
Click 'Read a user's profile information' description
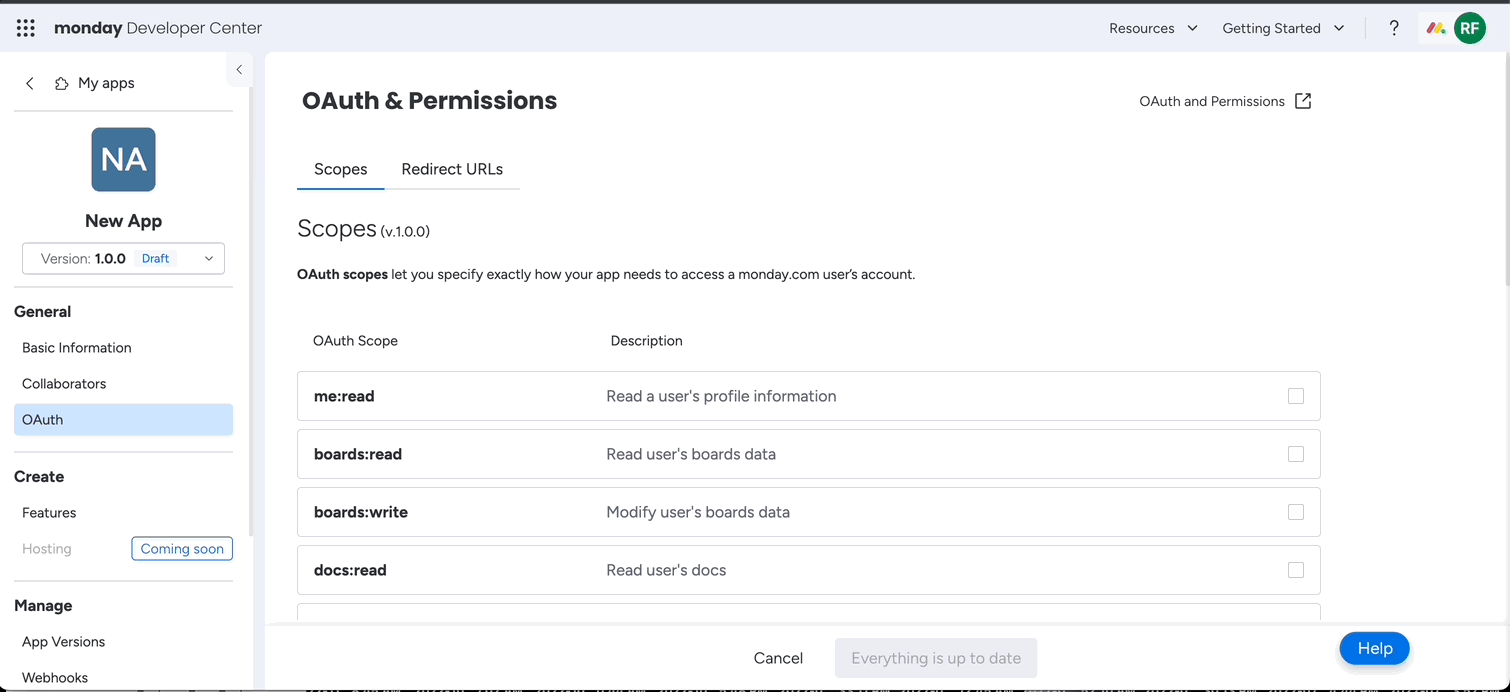click(x=721, y=396)
